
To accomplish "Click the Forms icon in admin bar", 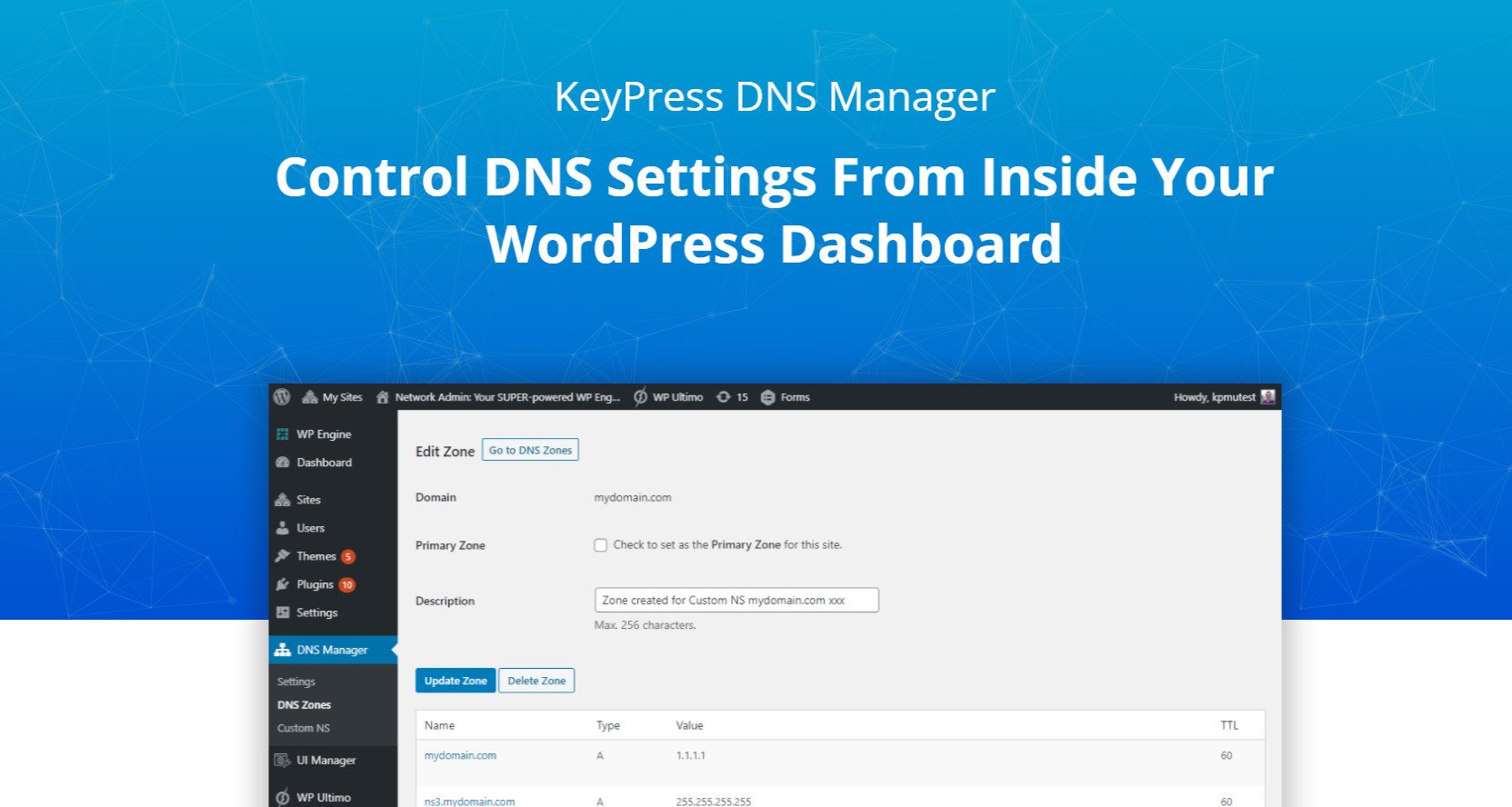I will (x=767, y=397).
